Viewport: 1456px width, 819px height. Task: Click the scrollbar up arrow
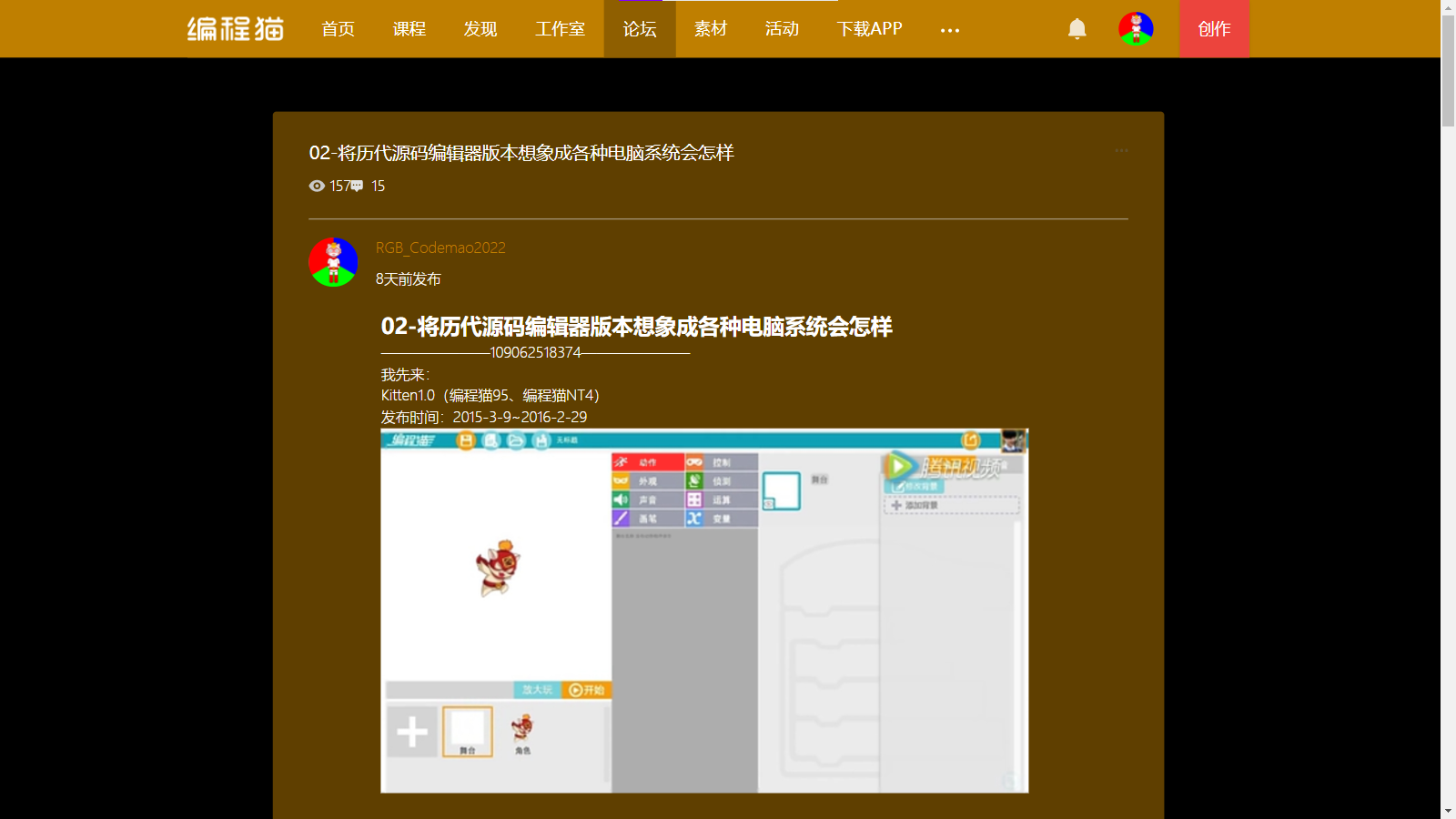1448,7
